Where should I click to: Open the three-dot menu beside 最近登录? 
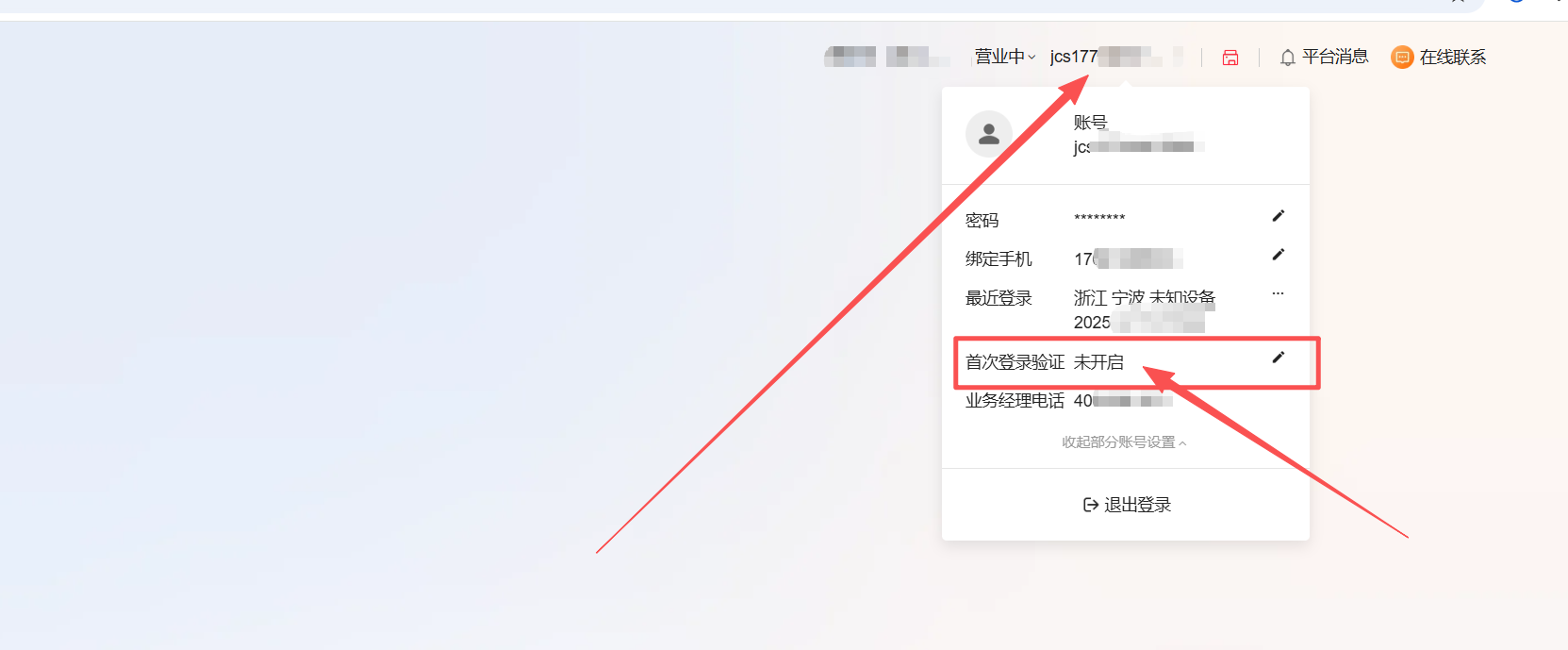[1278, 293]
